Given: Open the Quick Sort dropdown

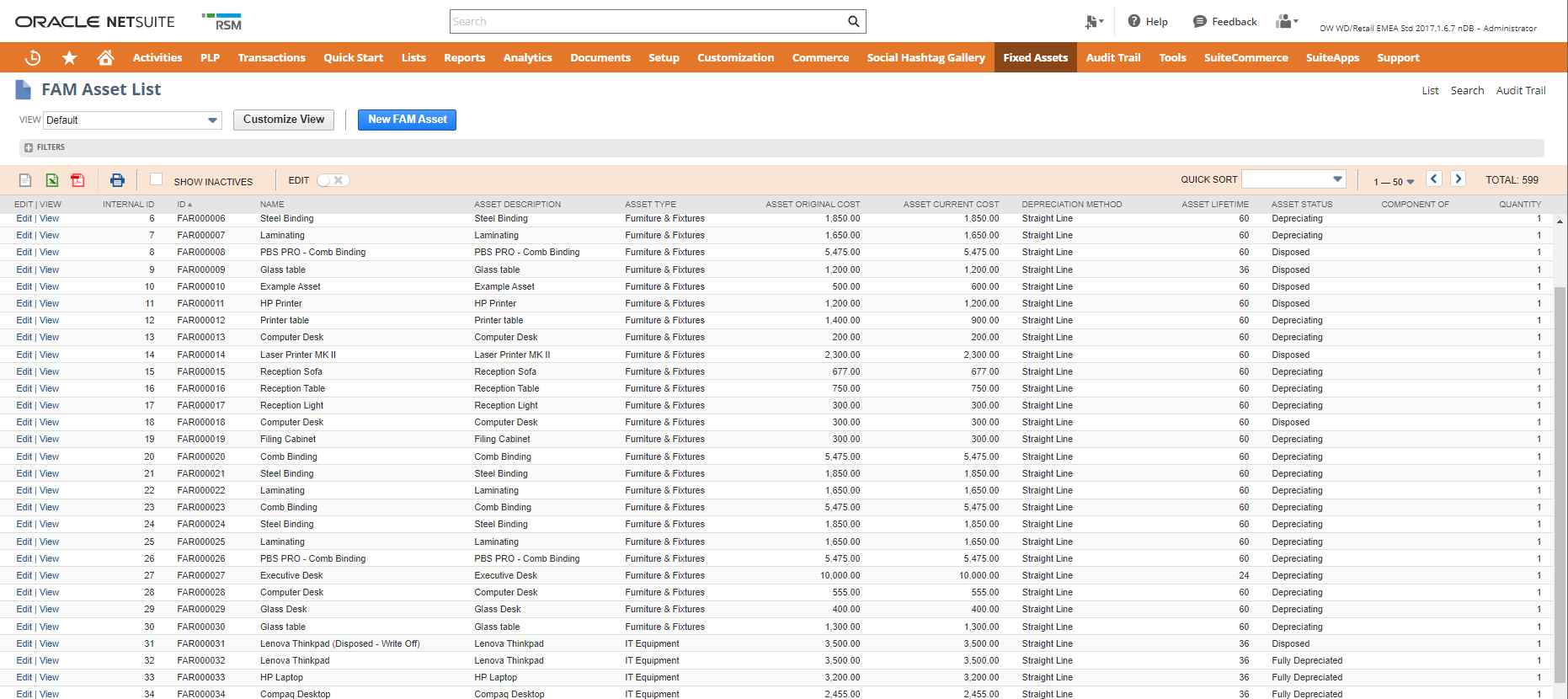Looking at the screenshot, I should 1293,179.
